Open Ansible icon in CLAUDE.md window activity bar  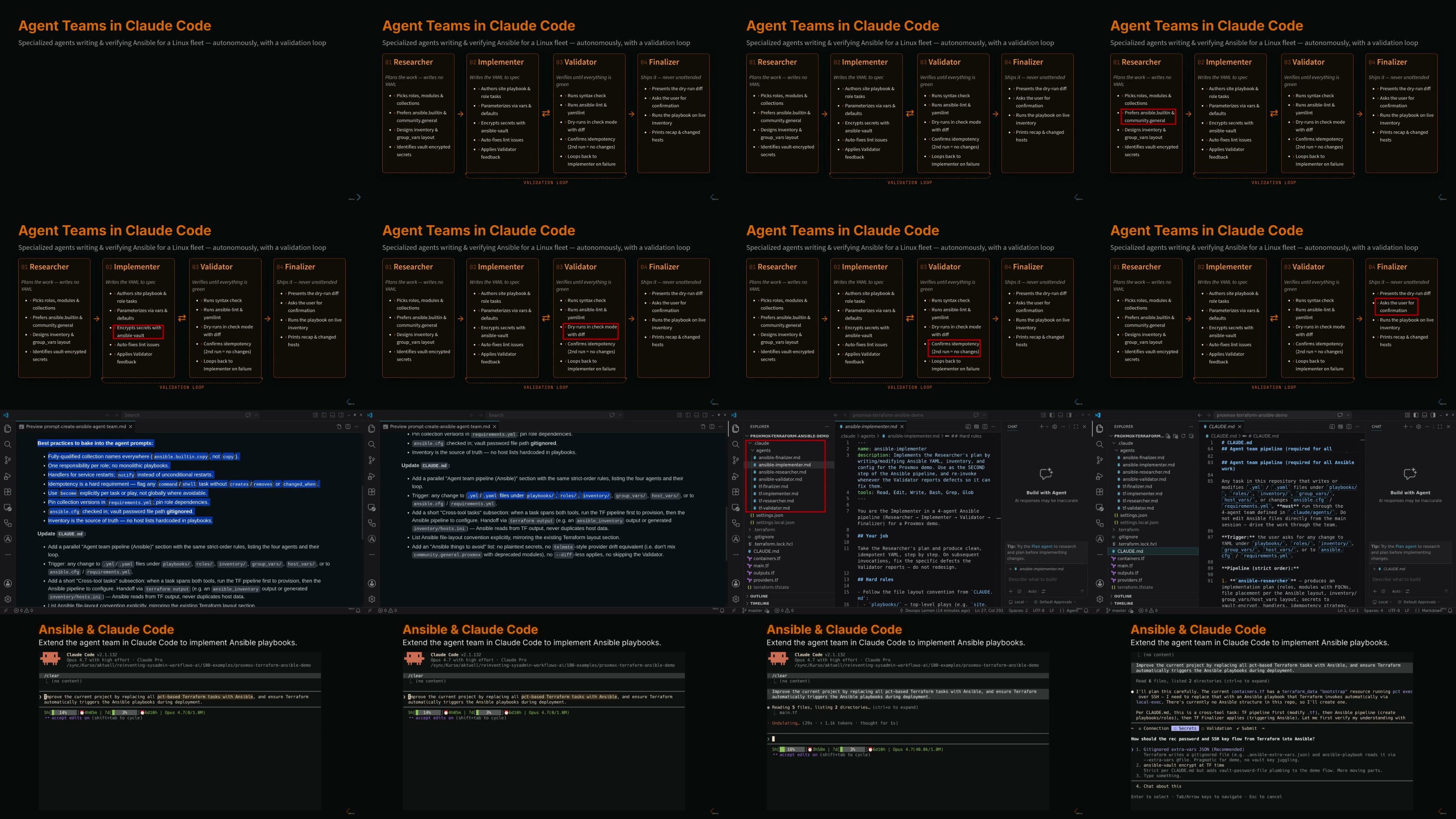coord(1099,539)
